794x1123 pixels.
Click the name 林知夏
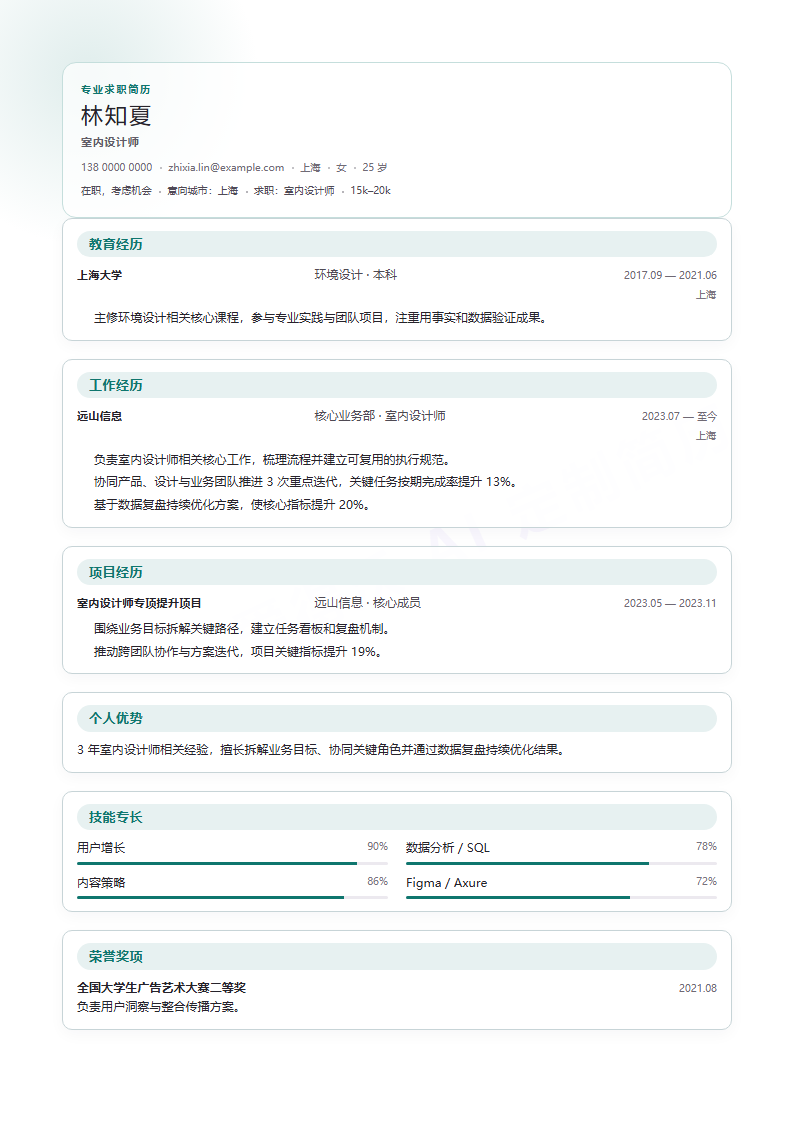point(115,115)
